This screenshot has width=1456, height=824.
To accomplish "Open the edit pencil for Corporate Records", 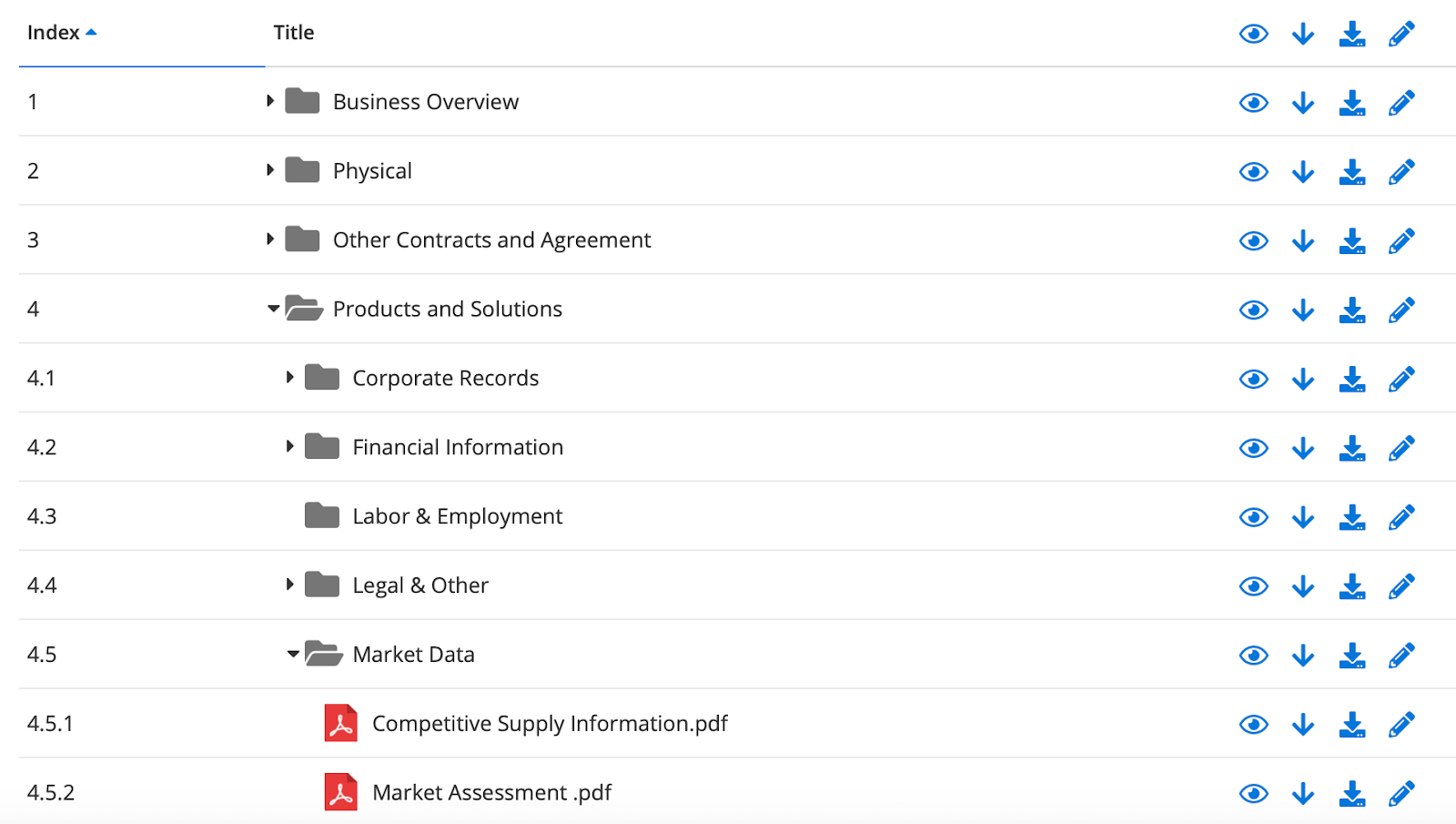I will coord(1400,378).
